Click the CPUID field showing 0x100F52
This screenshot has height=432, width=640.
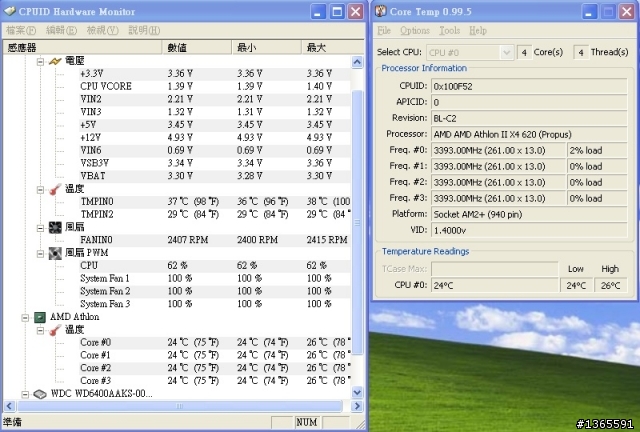coord(529,87)
